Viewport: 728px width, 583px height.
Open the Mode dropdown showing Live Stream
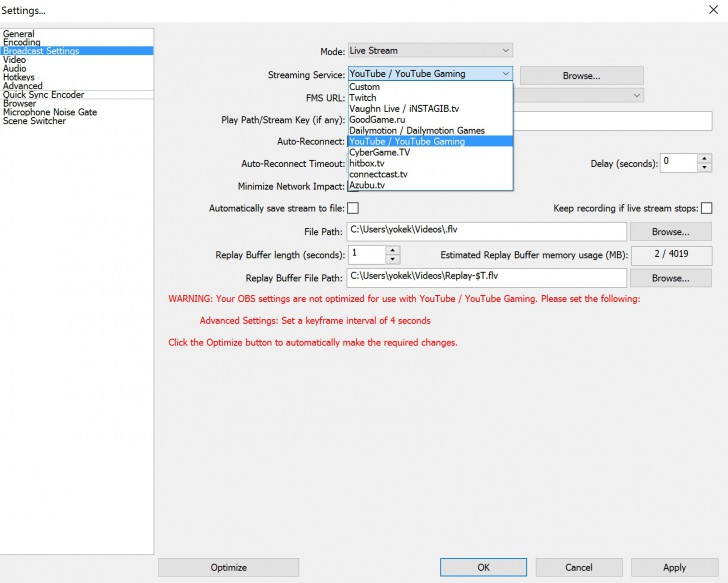click(x=430, y=50)
